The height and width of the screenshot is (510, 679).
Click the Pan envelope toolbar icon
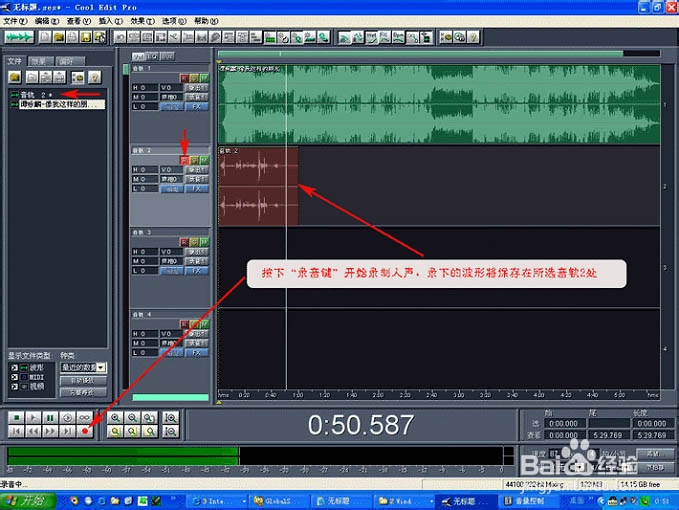click(357, 37)
